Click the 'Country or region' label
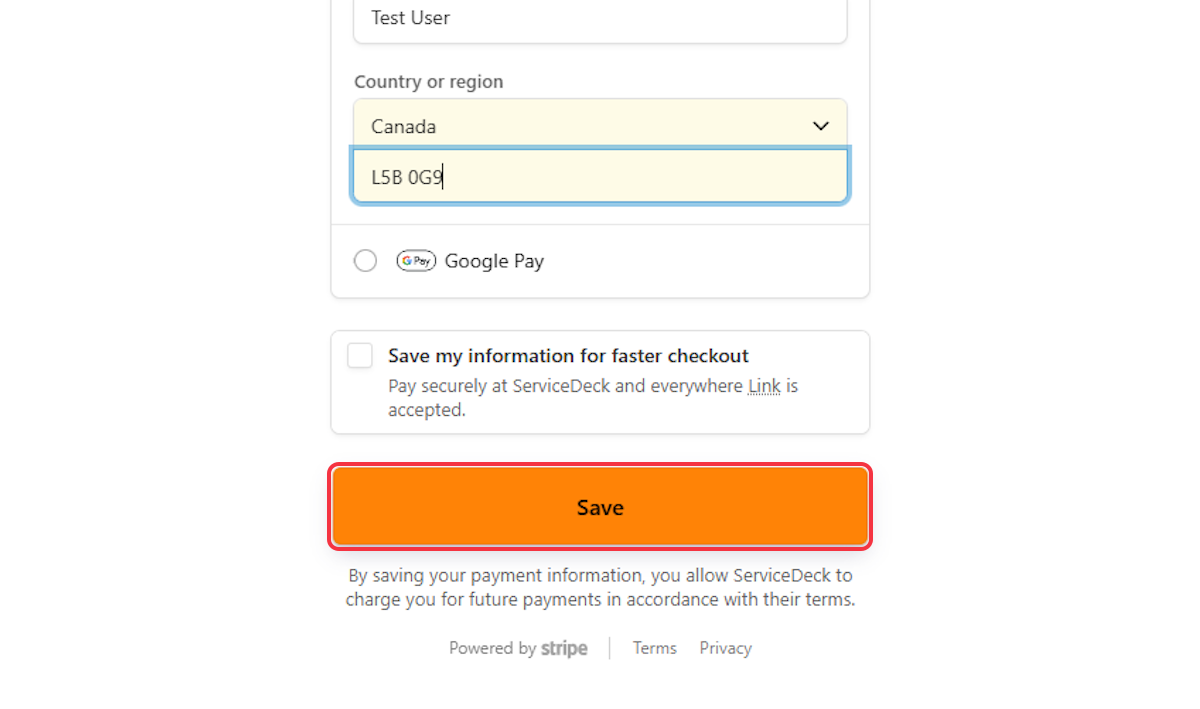 429,82
